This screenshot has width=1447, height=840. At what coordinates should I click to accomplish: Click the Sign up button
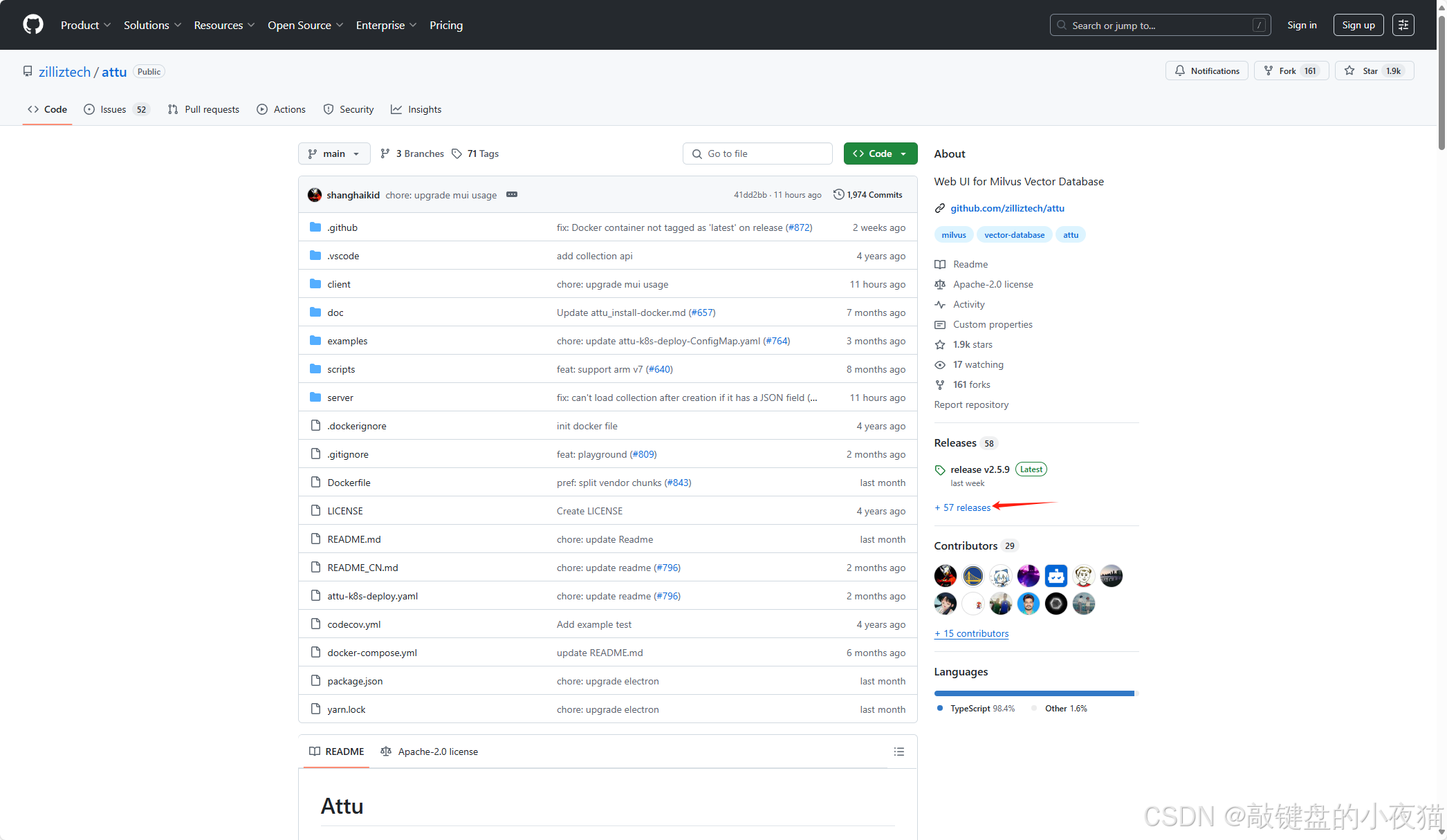coord(1358,25)
